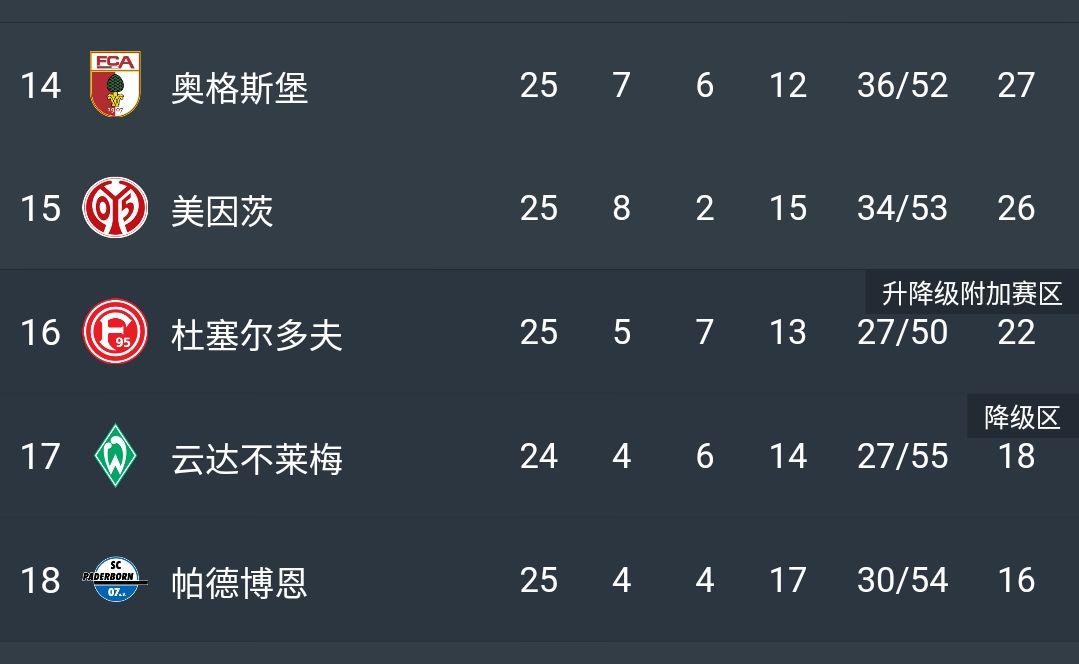
Task: Click the Mainz 05 club logo
Action: 117,208
